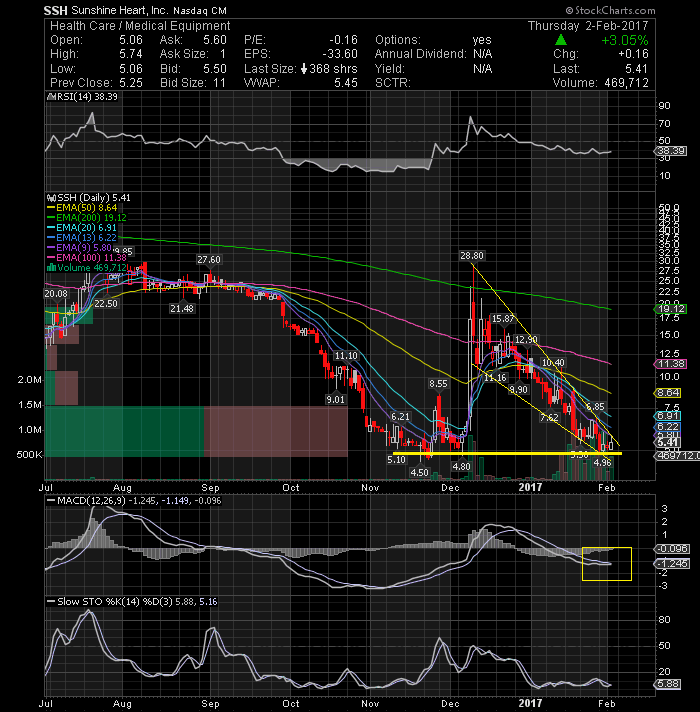Select the Open value 5.06

point(131,40)
